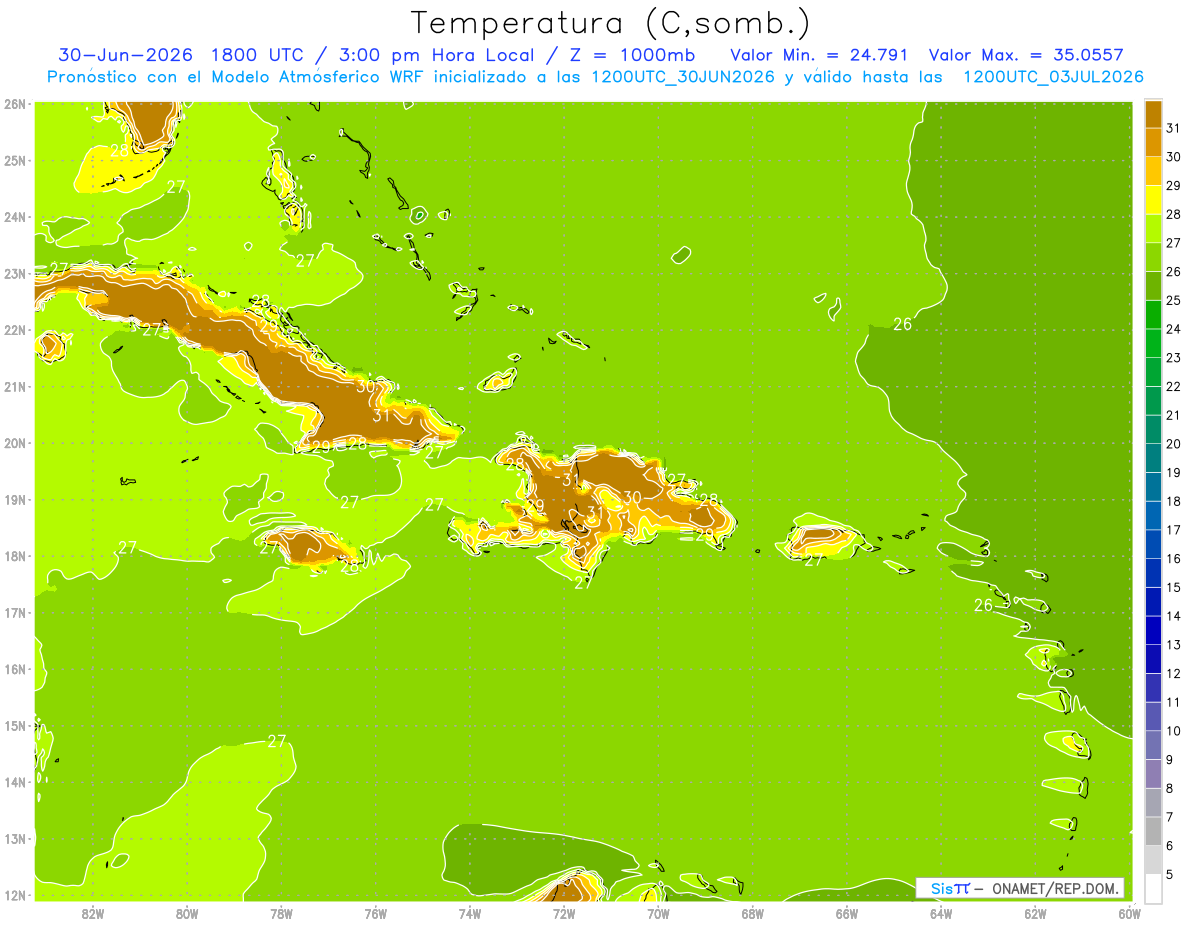Click the 31 label on the color bar

pos(1173,128)
